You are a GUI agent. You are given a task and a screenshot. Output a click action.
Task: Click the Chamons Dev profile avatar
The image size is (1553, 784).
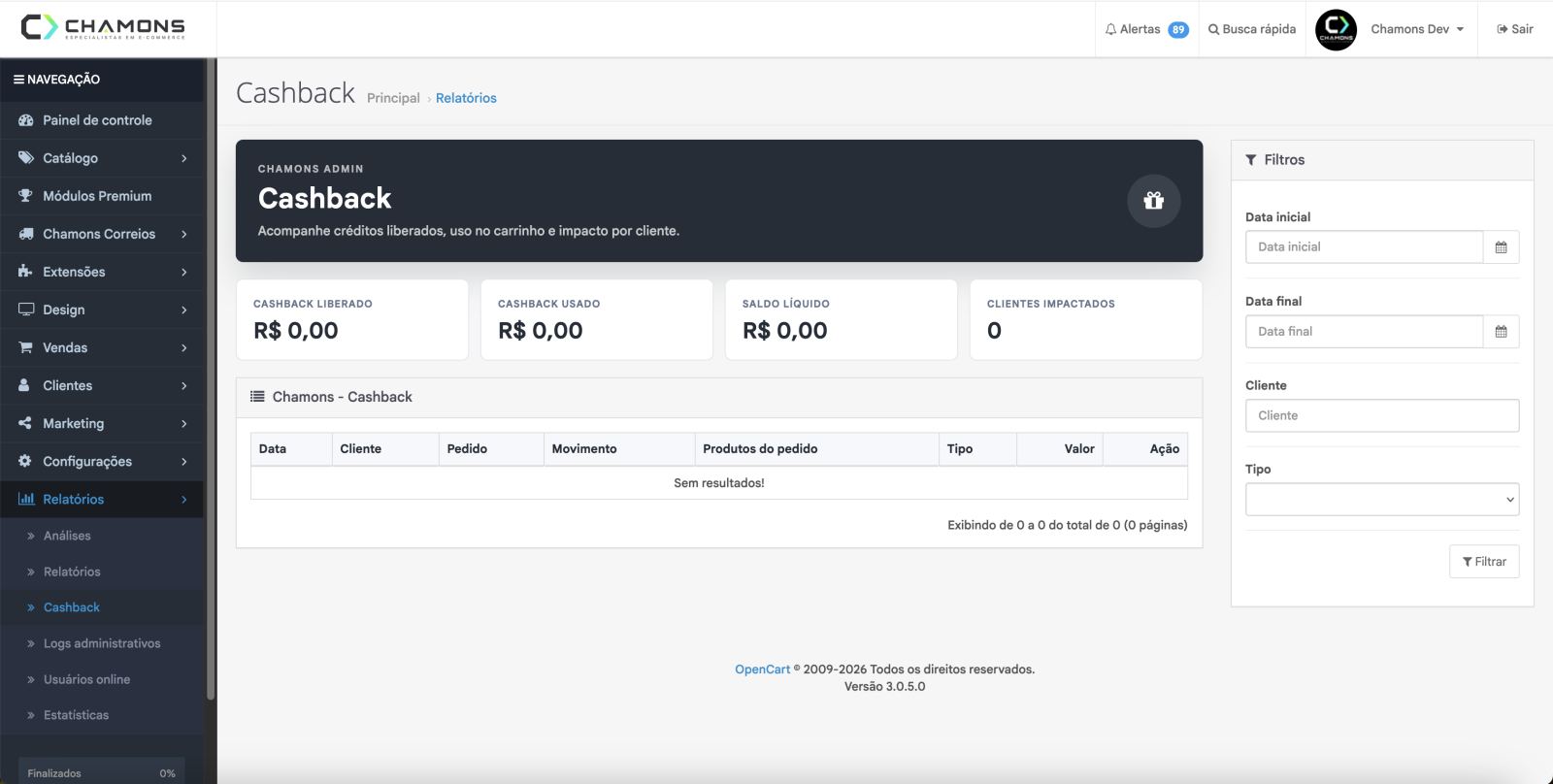pyautogui.click(x=1336, y=29)
